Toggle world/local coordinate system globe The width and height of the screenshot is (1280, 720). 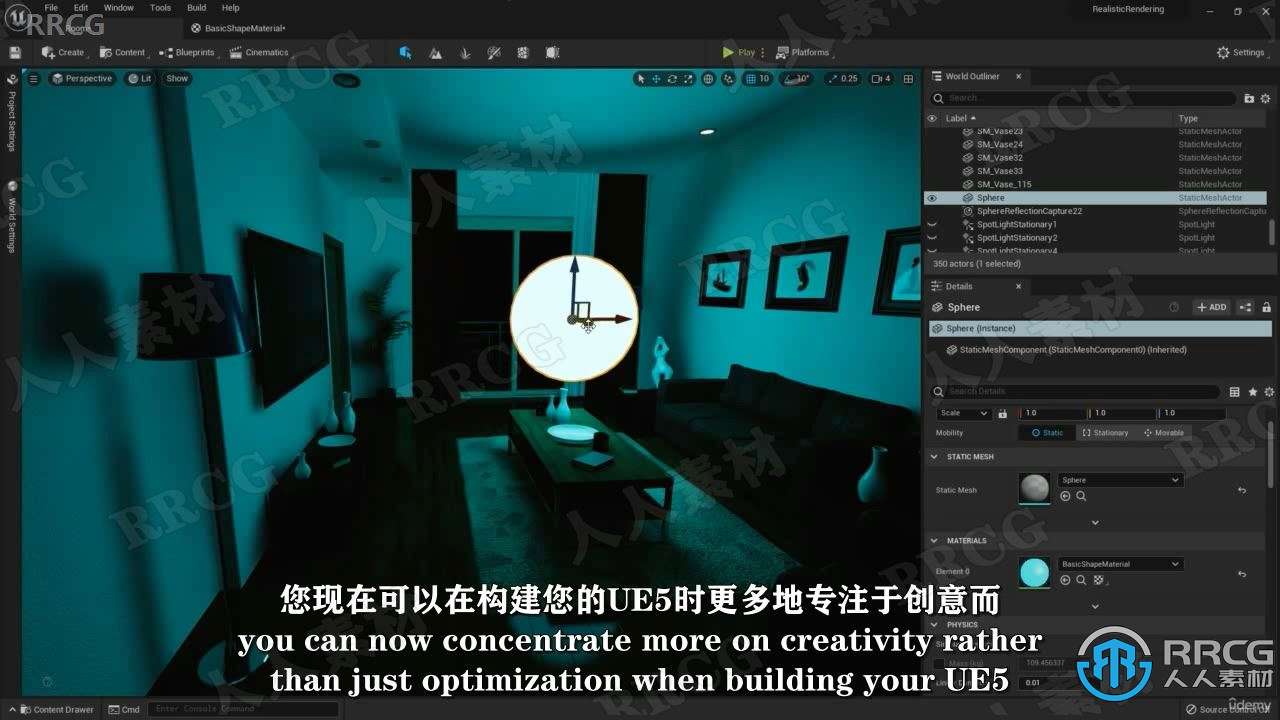click(x=709, y=78)
